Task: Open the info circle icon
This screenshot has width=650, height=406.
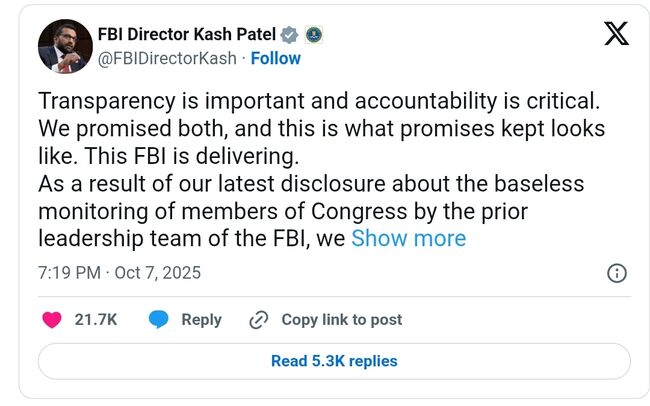Action: (x=617, y=273)
